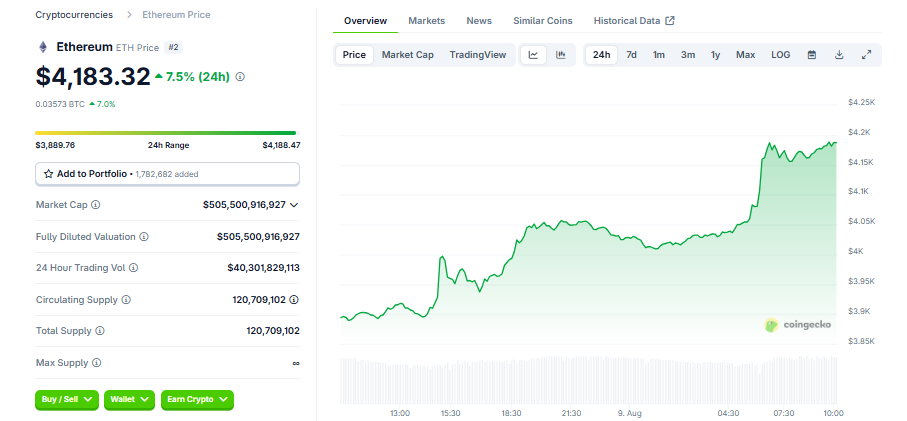Select the 24h time range
907x421 pixels.
click(602, 55)
